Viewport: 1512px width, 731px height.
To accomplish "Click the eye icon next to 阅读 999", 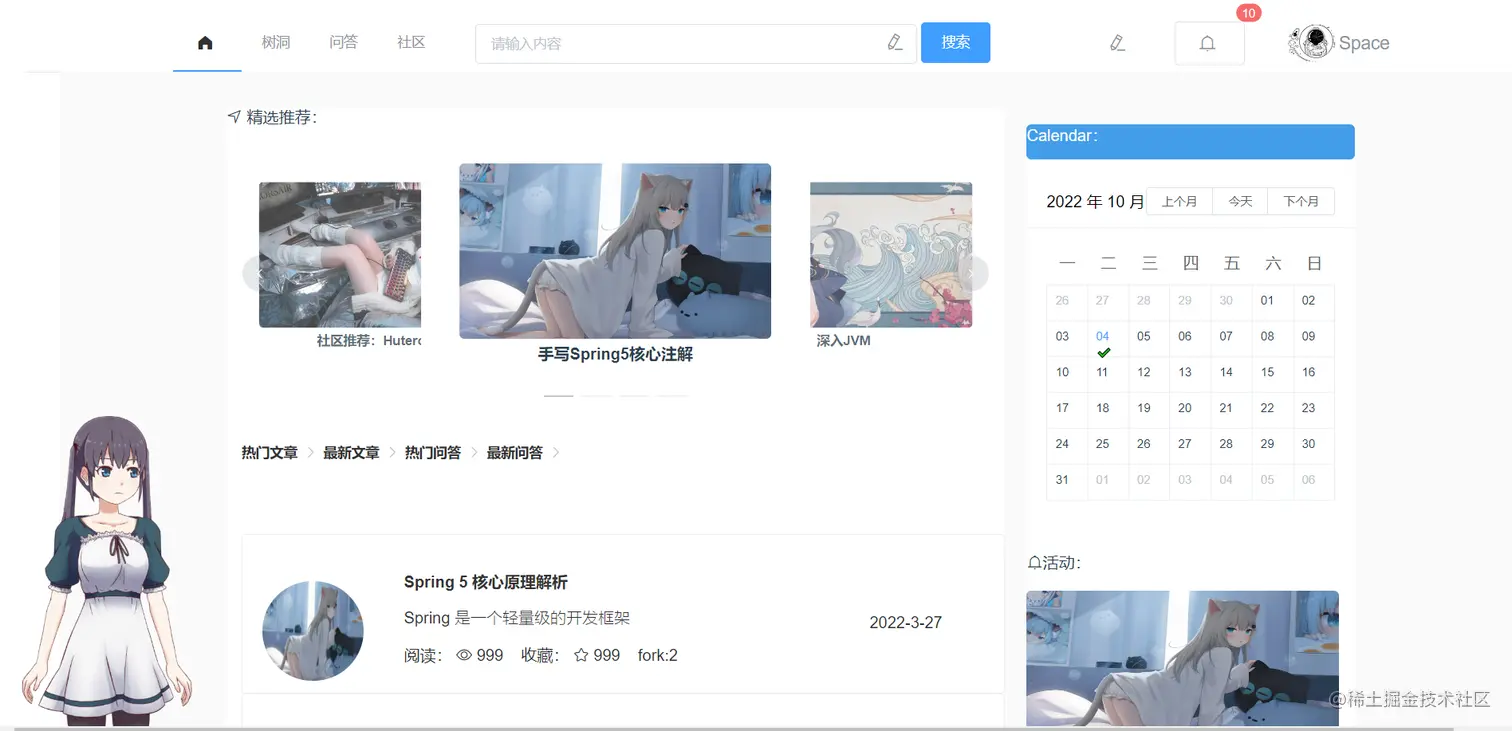I will (x=463, y=655).
